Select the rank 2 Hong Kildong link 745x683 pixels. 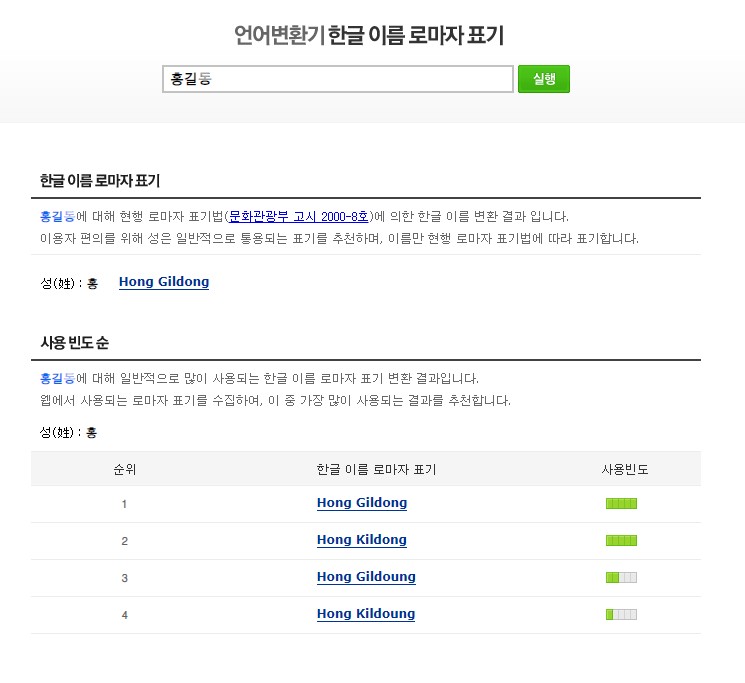[x=362, y=540]
